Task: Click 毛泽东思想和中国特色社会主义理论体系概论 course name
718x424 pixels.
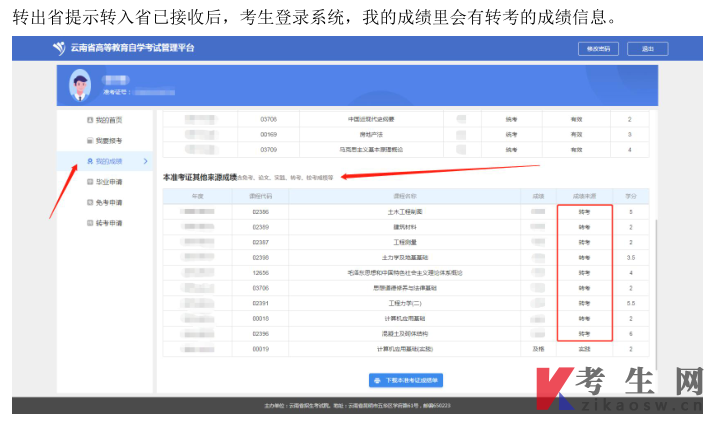Action: tap(405, 273)
